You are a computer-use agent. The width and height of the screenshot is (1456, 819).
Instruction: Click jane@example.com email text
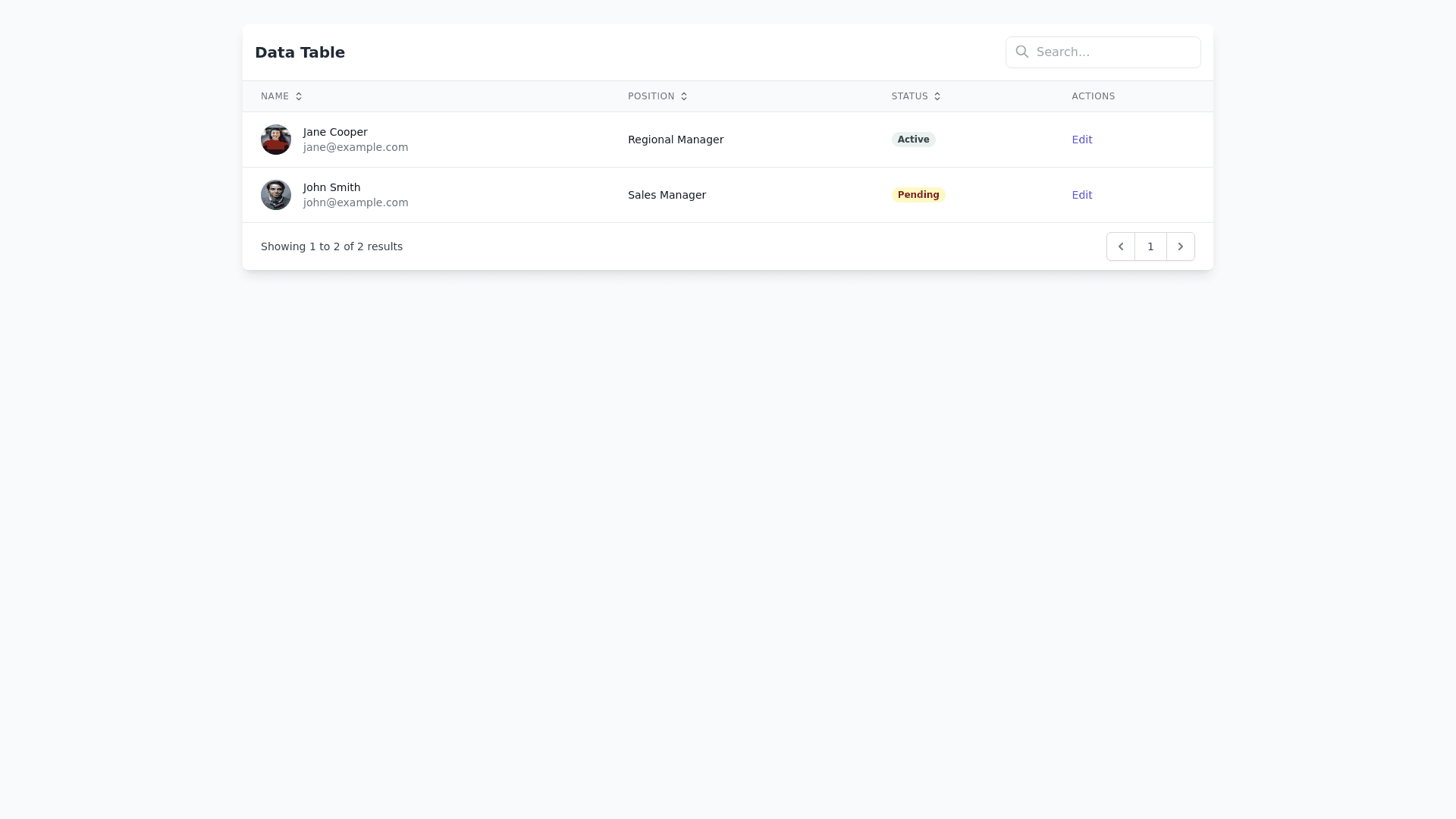tap(356, 147)
